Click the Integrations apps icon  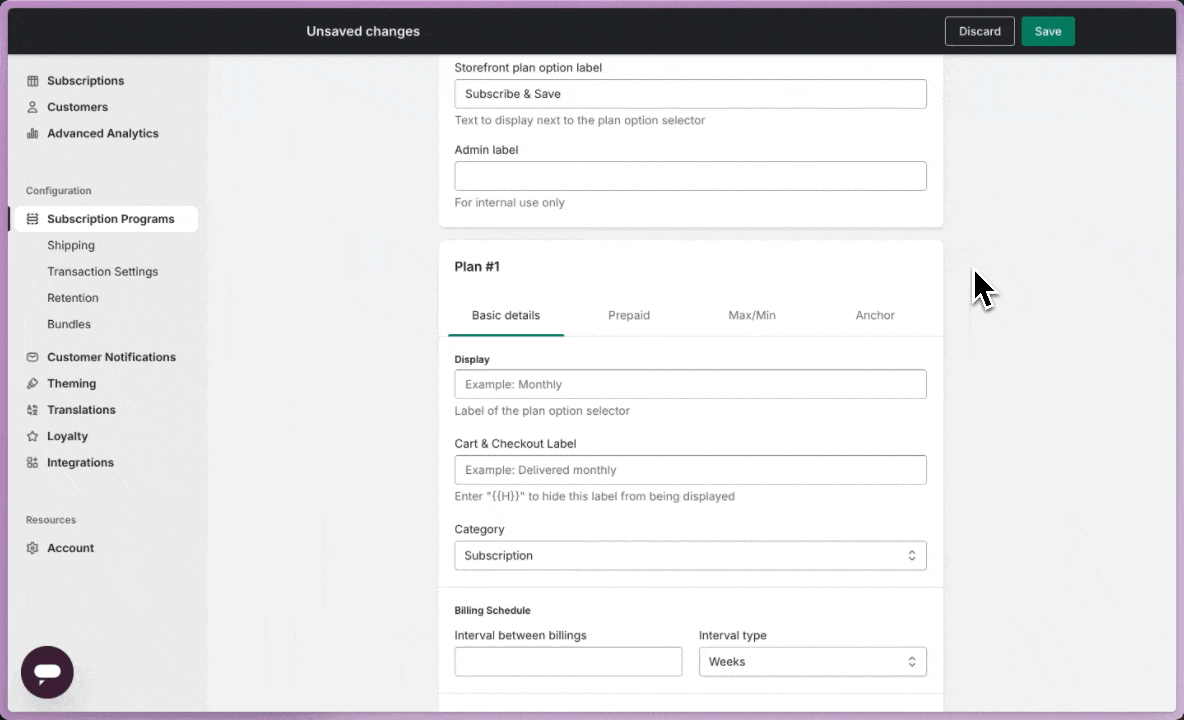[x=32, y=463]
